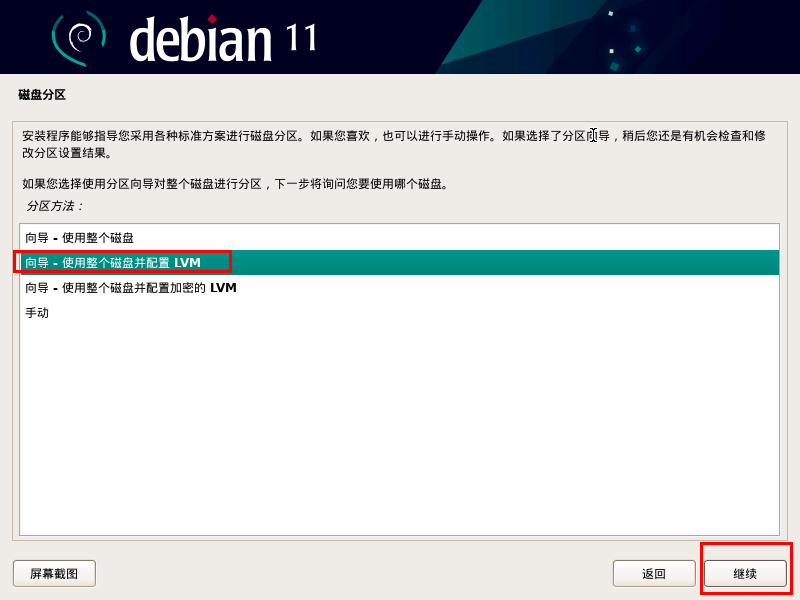Choose '向导 - 使用整个磁盘并配置加密的 LVM'
This screenshot has width=800, height=600.
tap(399, 288)
